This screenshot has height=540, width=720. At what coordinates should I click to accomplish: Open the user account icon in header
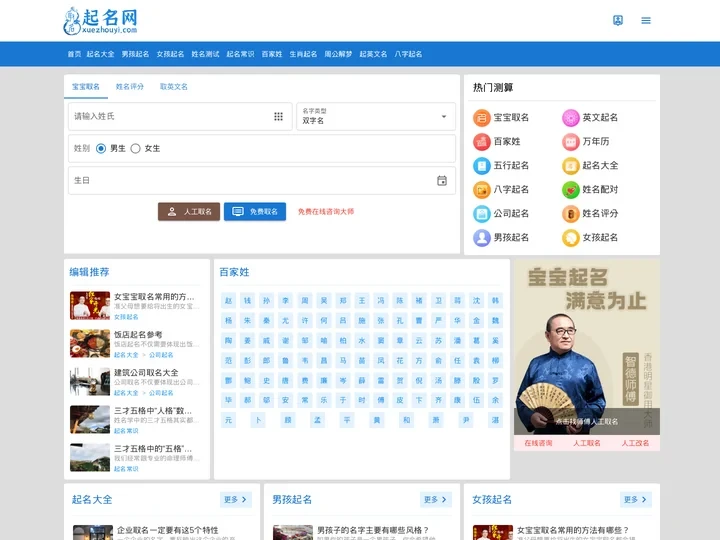(x=618, y=20)
